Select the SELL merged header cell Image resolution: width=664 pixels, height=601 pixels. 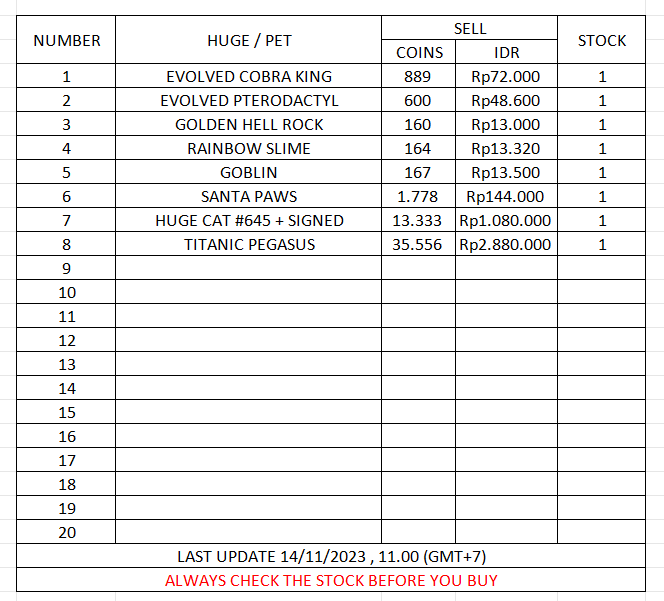pyautogui.click(x=470, y=28)
